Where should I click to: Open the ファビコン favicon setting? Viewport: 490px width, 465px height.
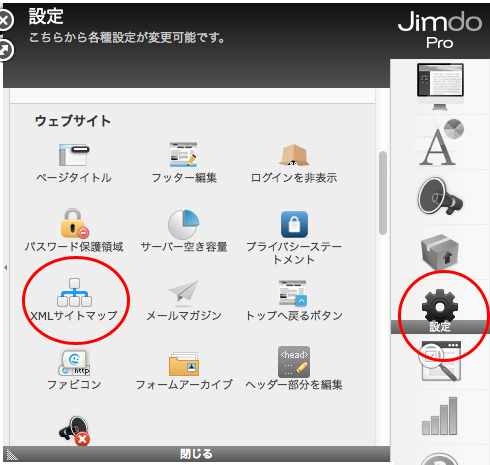tap(74, 370)
